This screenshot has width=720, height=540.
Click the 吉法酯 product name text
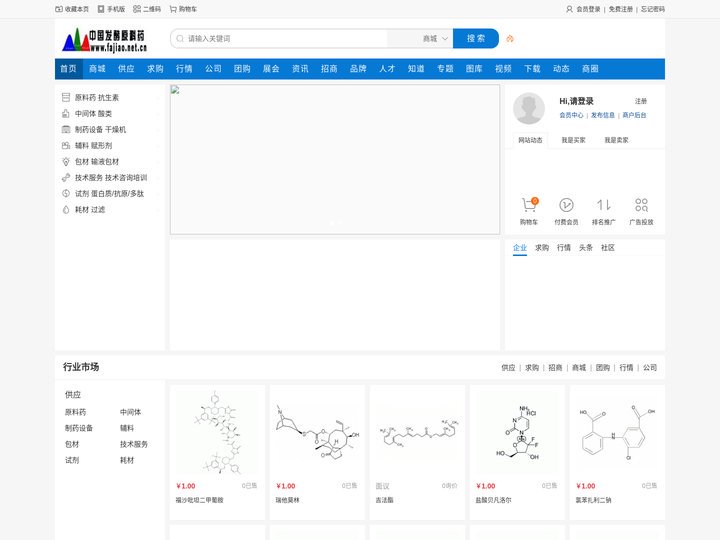(384, 500)
